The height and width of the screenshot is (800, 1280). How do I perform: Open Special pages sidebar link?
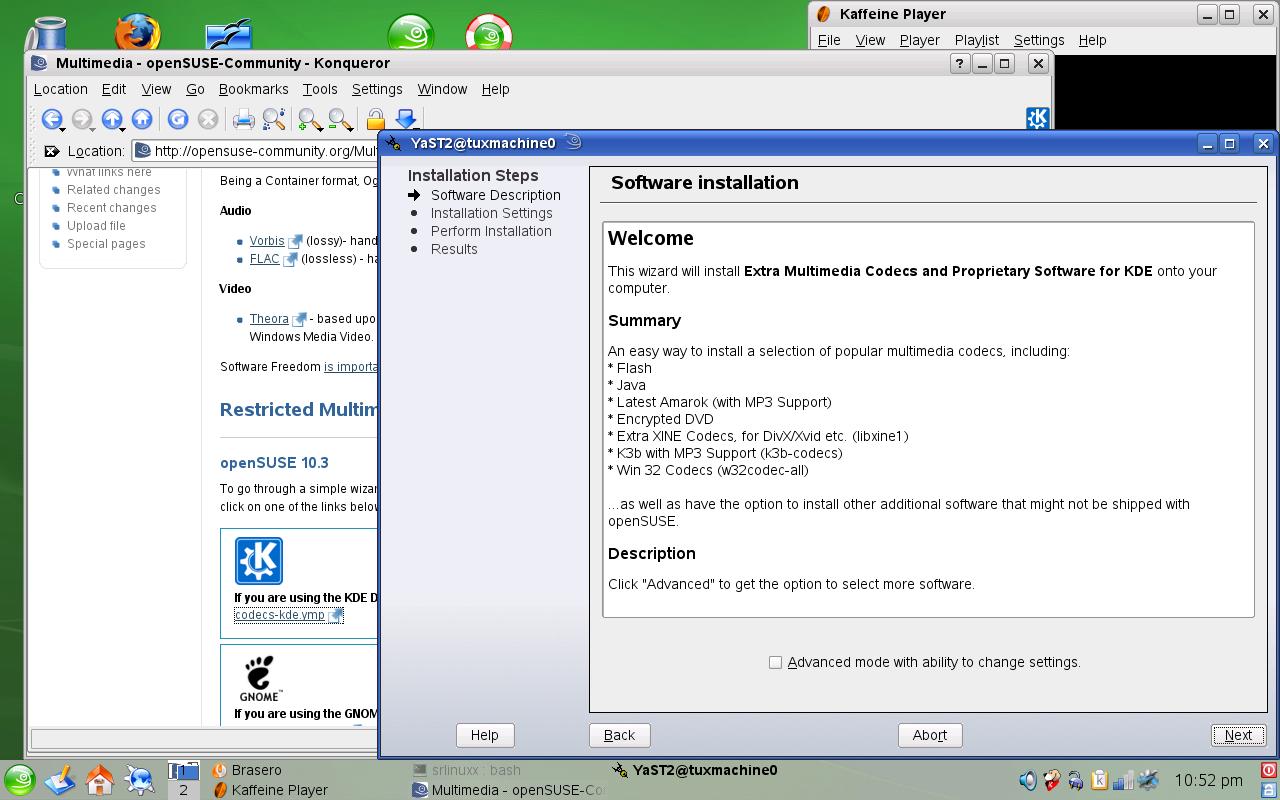coord(106,244)
